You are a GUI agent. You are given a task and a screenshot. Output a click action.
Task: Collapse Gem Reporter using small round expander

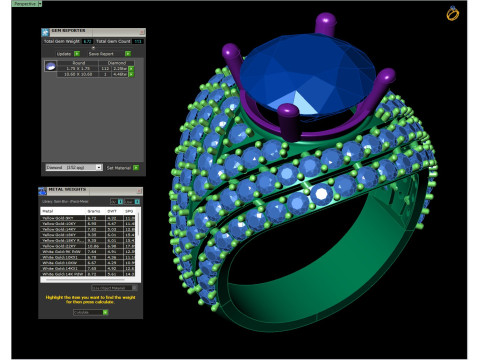93,48
